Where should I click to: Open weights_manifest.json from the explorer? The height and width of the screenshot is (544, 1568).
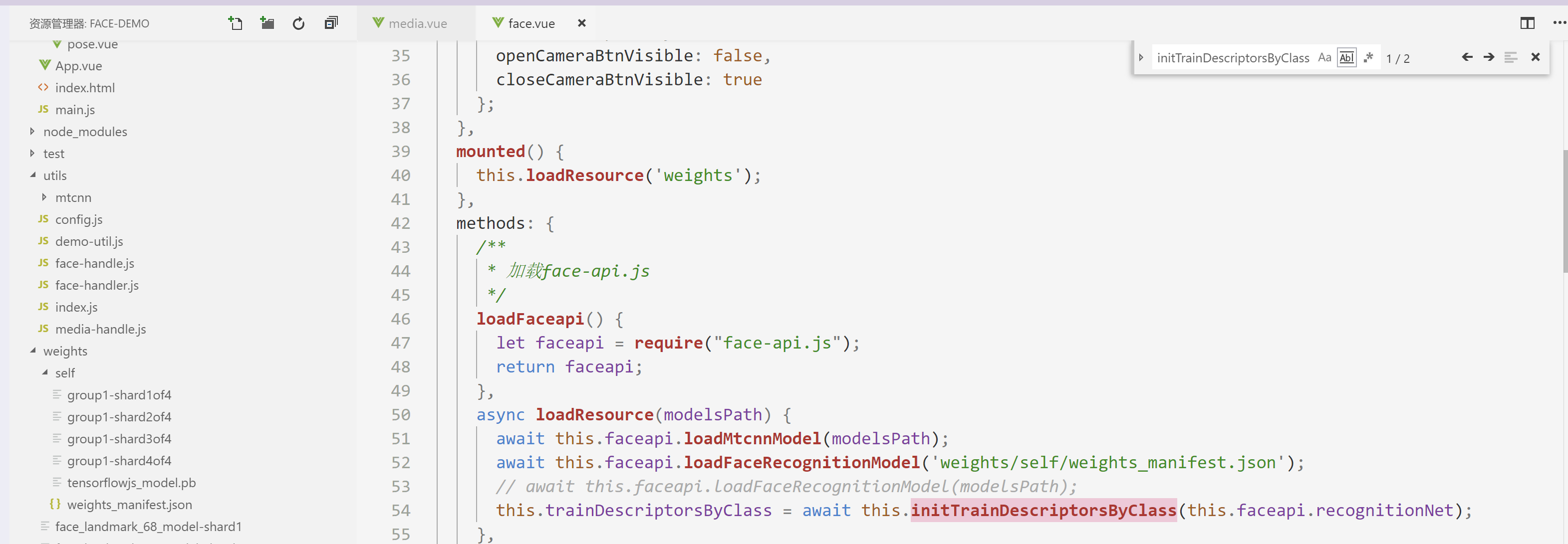pos(129,505)
